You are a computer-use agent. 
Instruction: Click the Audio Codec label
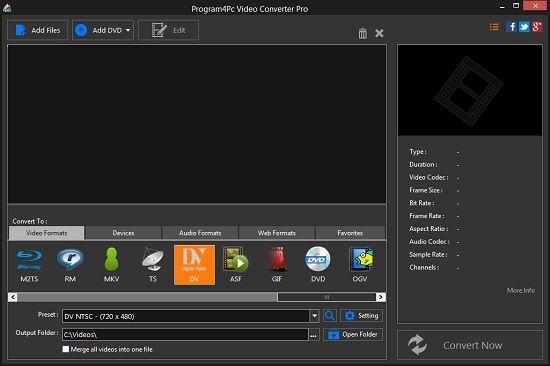pyautogui.click(x=429, y=241)
